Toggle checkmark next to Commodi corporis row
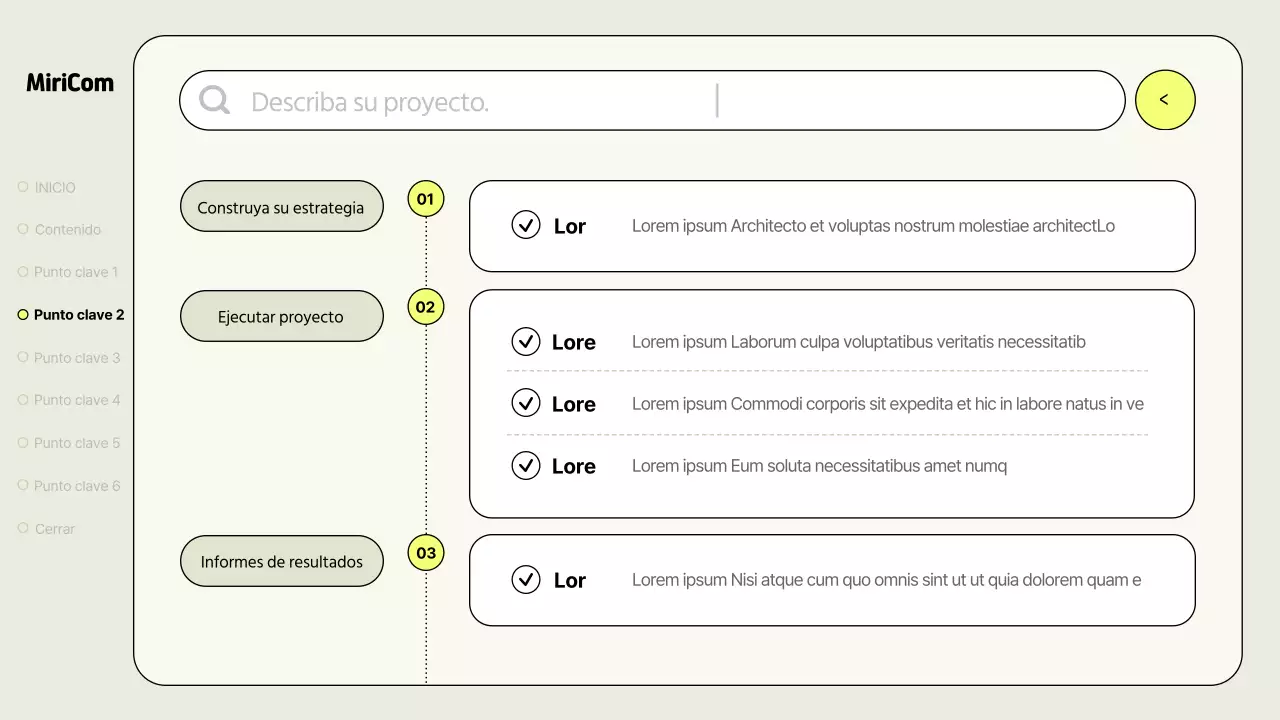 [x=526, y=403]
